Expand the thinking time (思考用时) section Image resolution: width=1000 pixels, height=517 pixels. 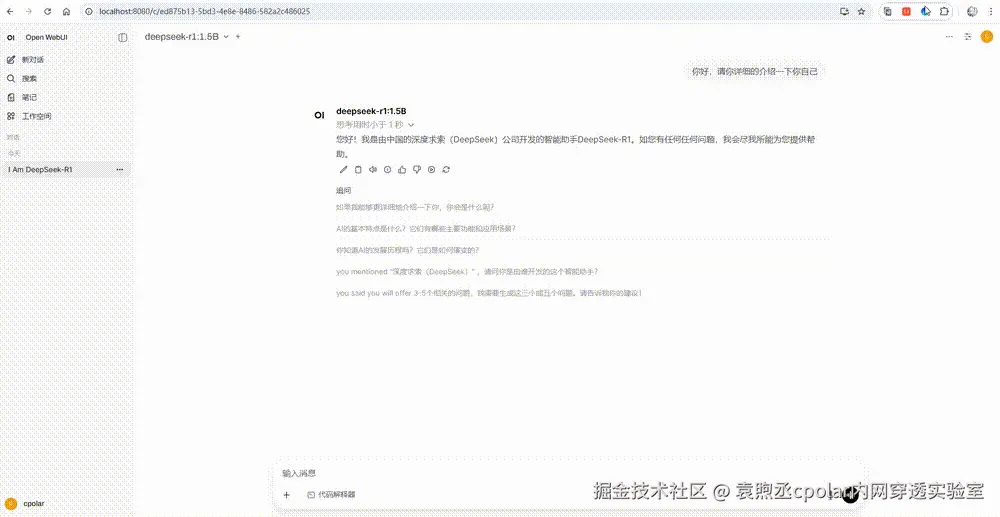375,125
